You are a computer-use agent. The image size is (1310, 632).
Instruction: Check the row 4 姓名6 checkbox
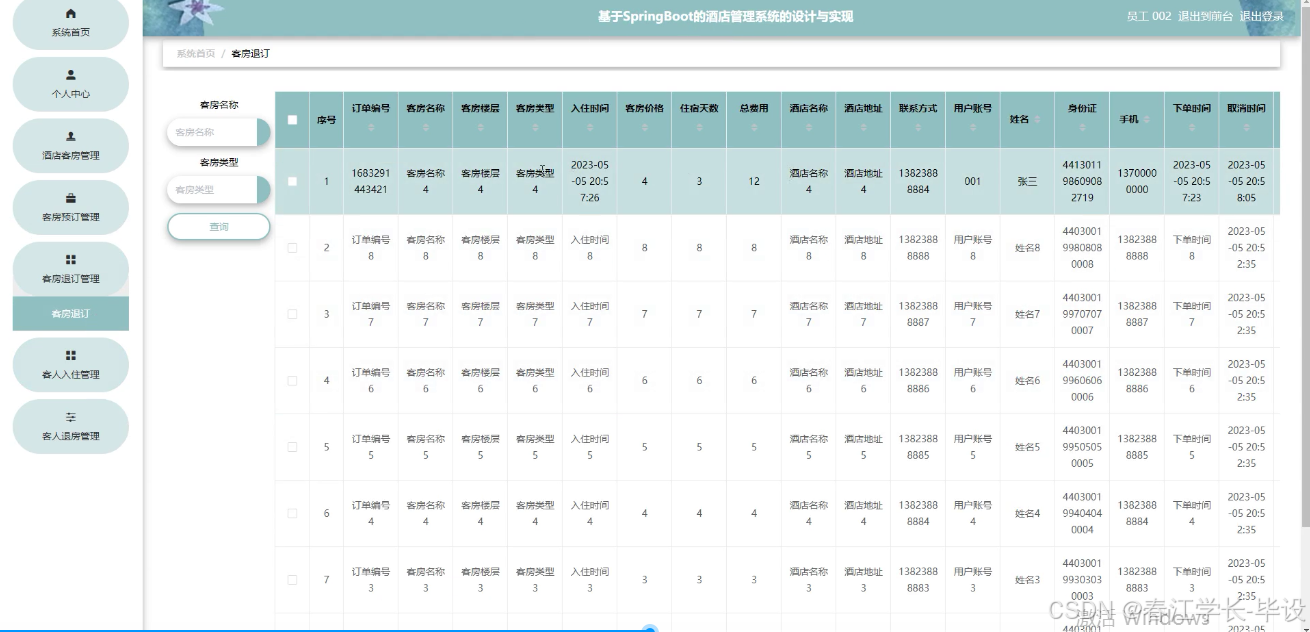(x=292, y=381)
